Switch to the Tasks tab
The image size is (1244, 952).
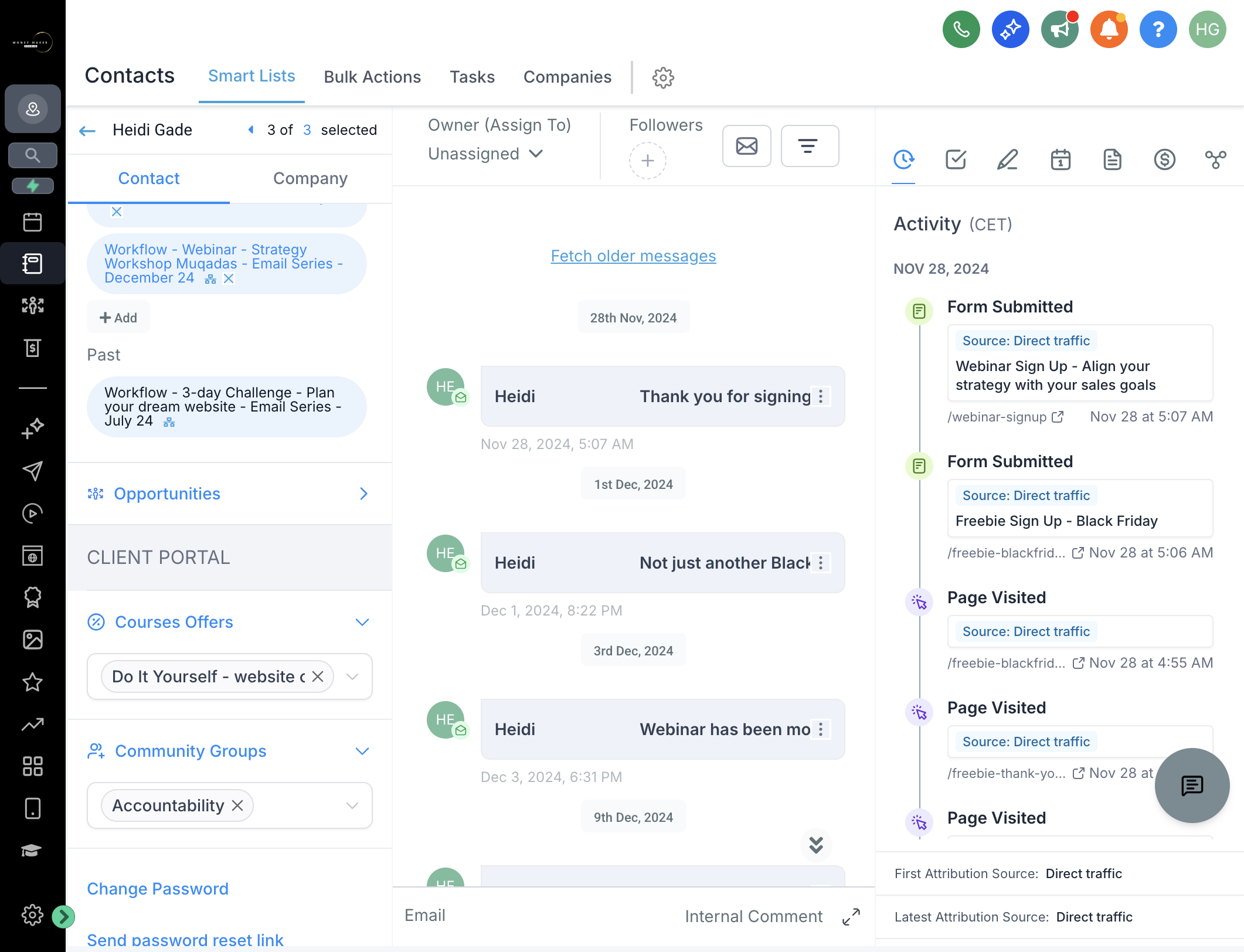coord(472,77)
